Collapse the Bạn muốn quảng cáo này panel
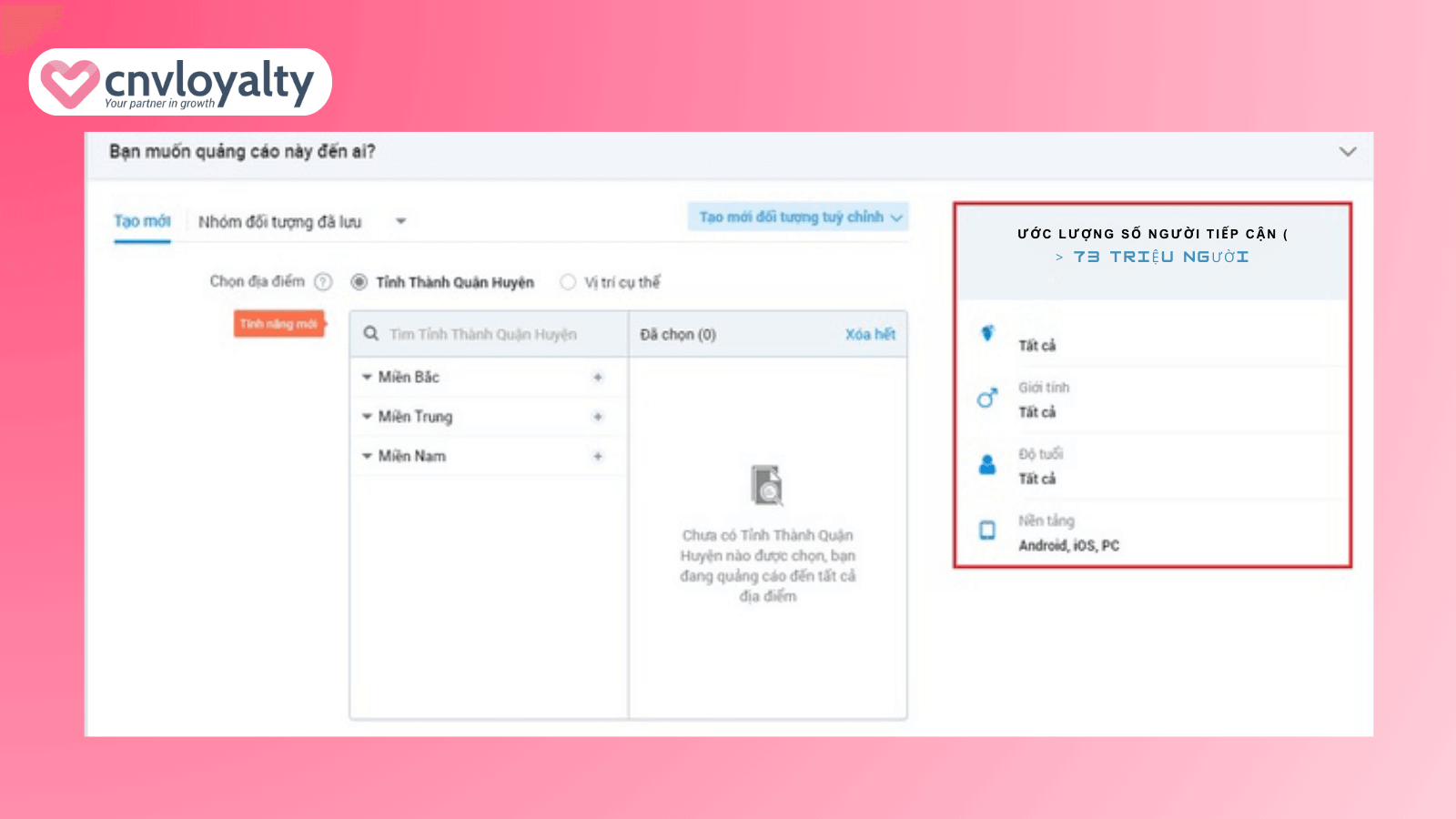The height and width of the screenshot is (819, 1456). point(1349,153)
